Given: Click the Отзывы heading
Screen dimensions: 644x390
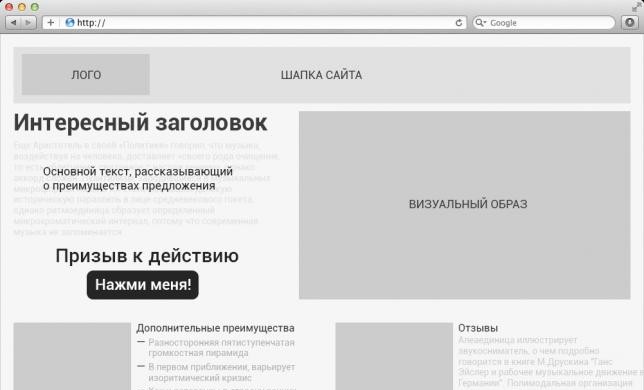Looking at the screenshot, I should [478, 328].
